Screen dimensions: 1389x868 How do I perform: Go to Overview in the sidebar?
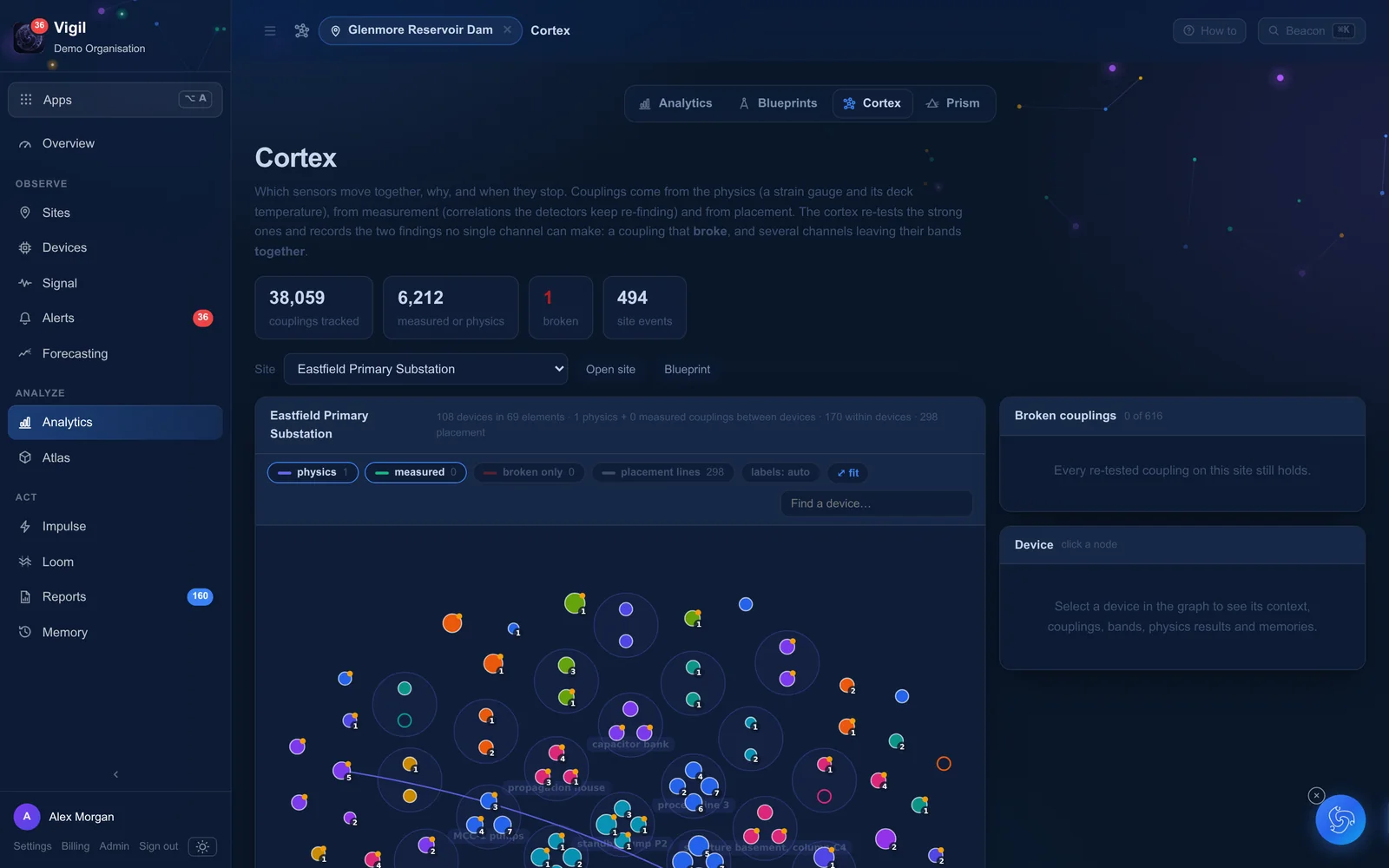115,143
